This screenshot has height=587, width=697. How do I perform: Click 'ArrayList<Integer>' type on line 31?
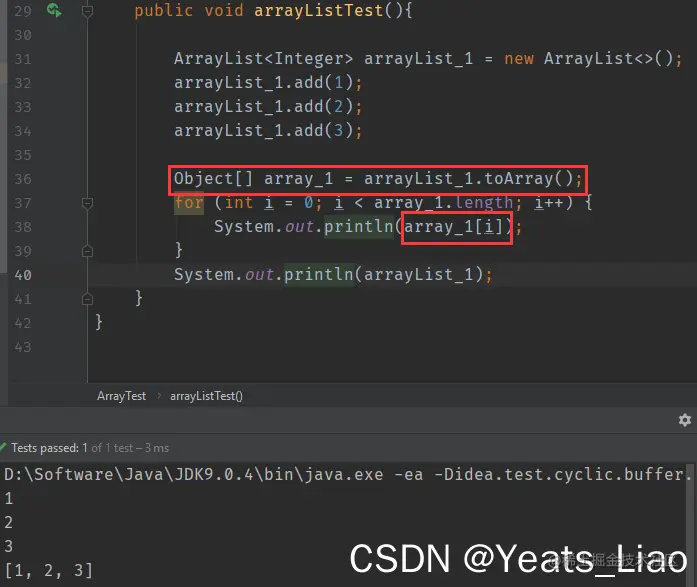pos(264,59)
